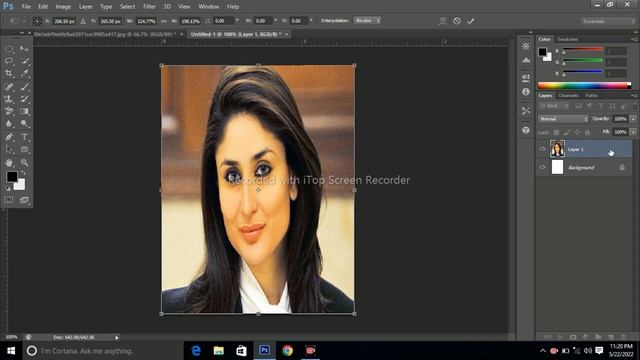
Task: Click the swap foreground and background colors arrow
Action: coord(24,173)
